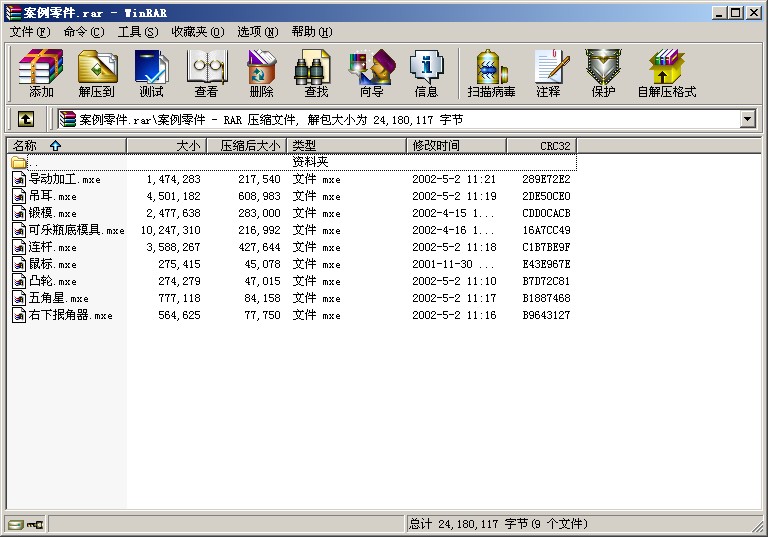The height and width of the screenshot is (537, 768).
Task: Sort by the 修改时间 column header
Action: tap(456, 146)
